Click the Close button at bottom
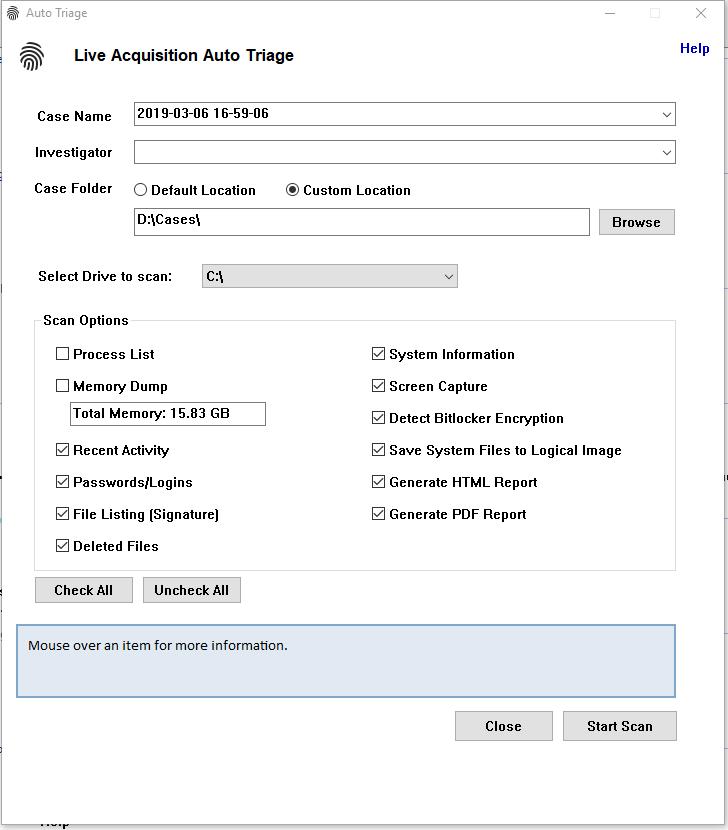The image size is (728, 830). point(503,726)
